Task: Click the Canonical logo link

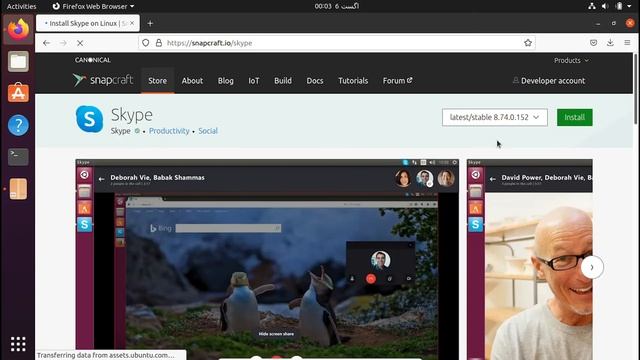Action: (x=93, y=60)
